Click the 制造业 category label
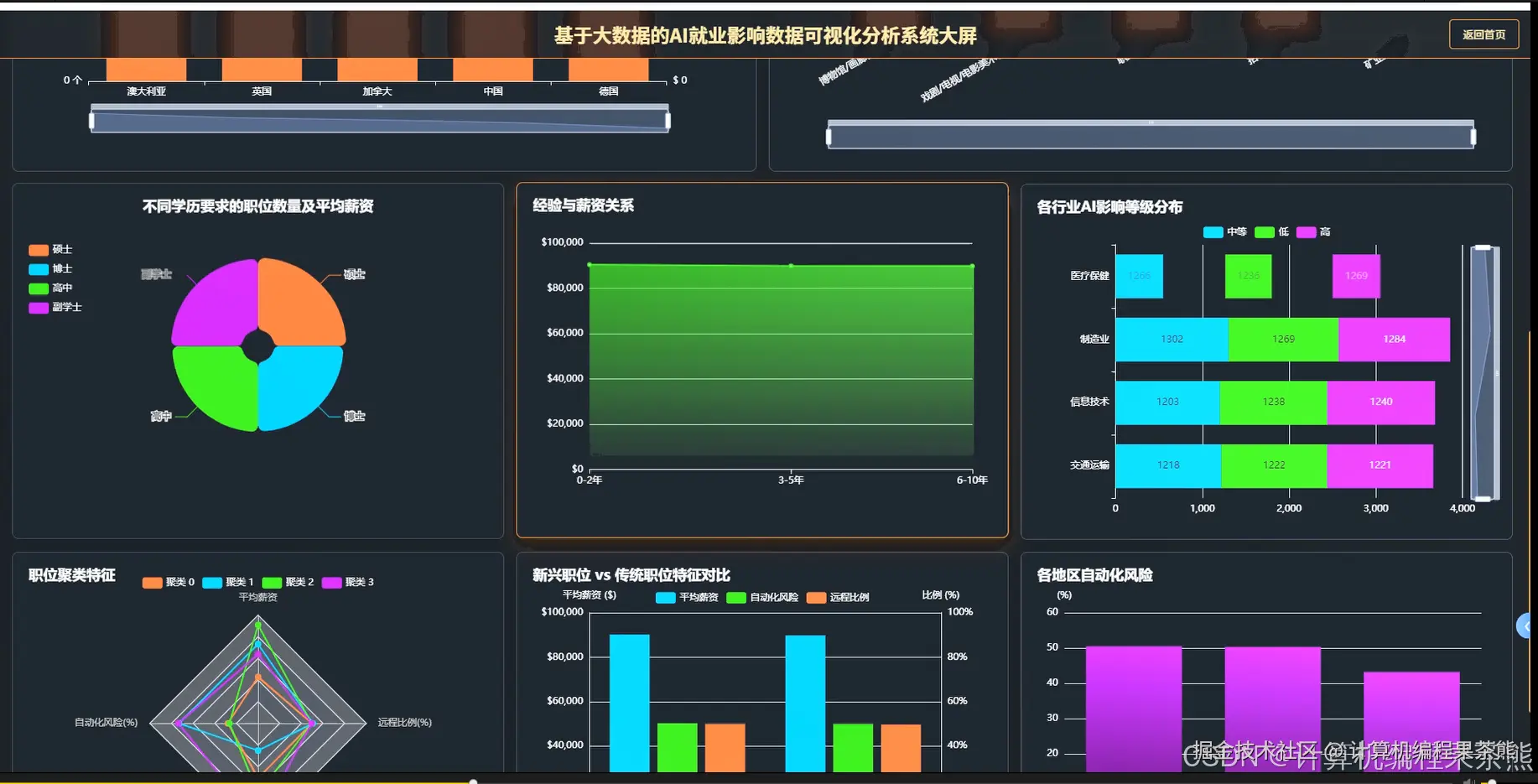Screen dimensions: 1538x784 point(1094,340)
